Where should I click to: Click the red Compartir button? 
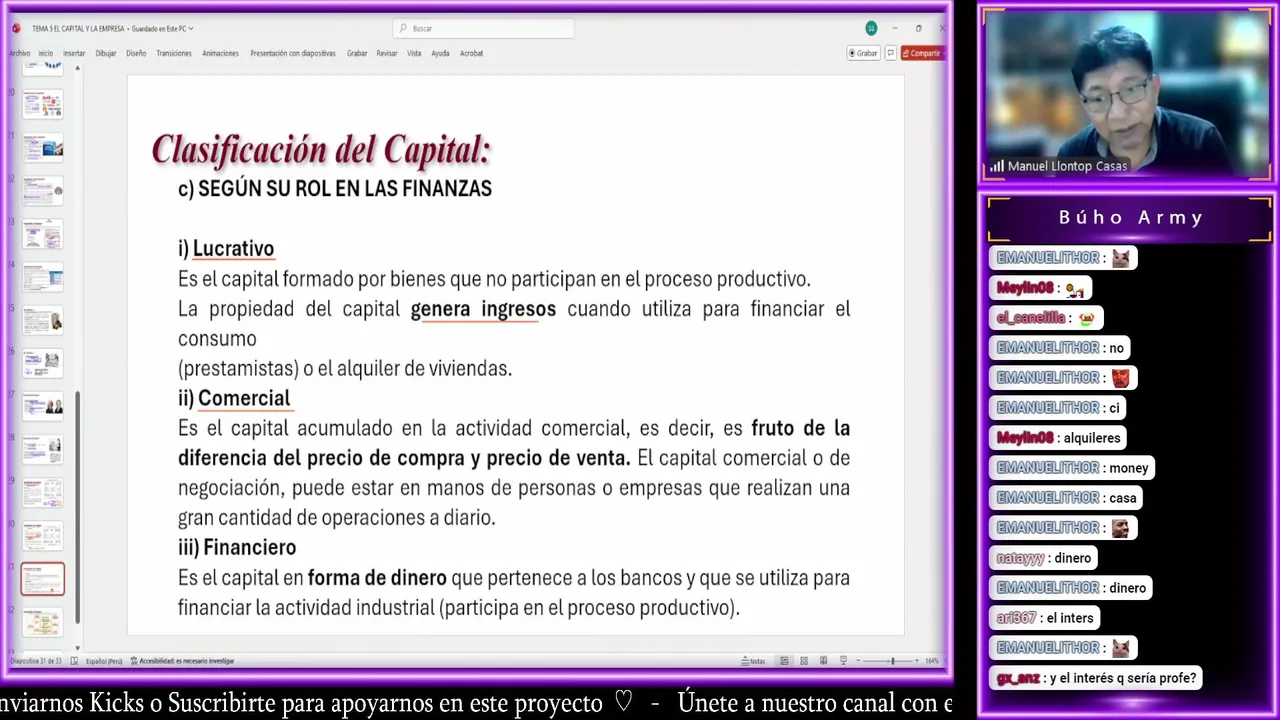coord(922,53)
